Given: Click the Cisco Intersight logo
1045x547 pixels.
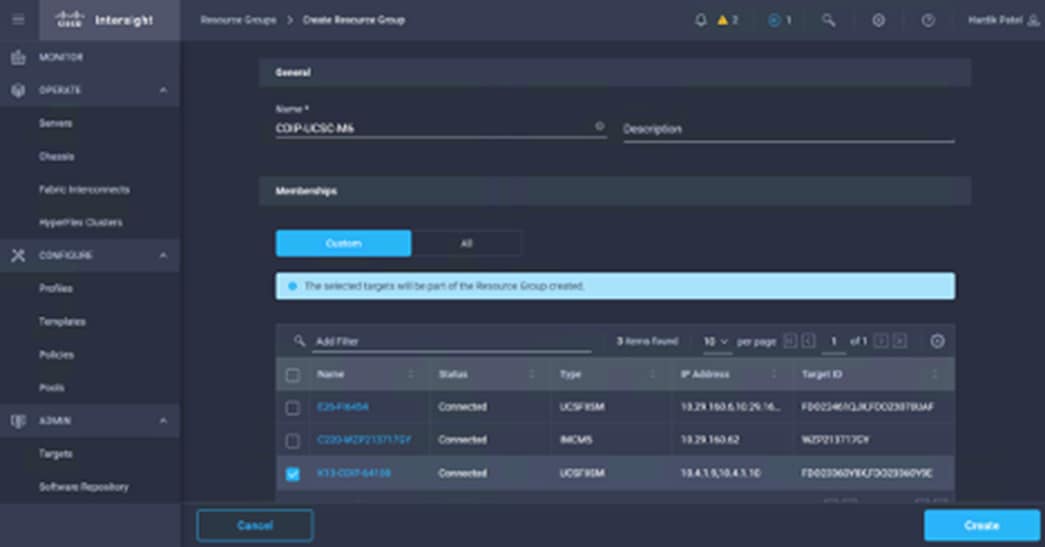Looking at the screenshot, I should point(105,20).
